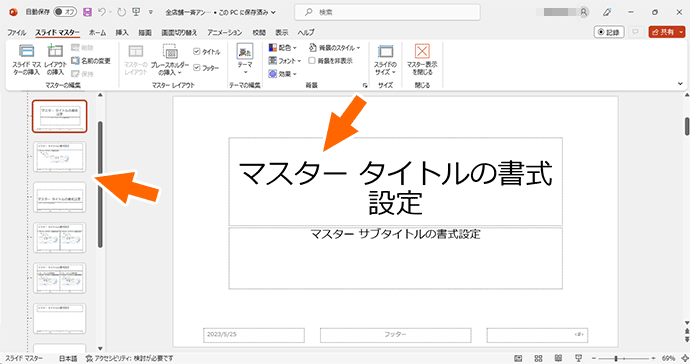Switch to Normal view in status bar
This screenshot has height=364, width=690.
(x=518, y=358)
